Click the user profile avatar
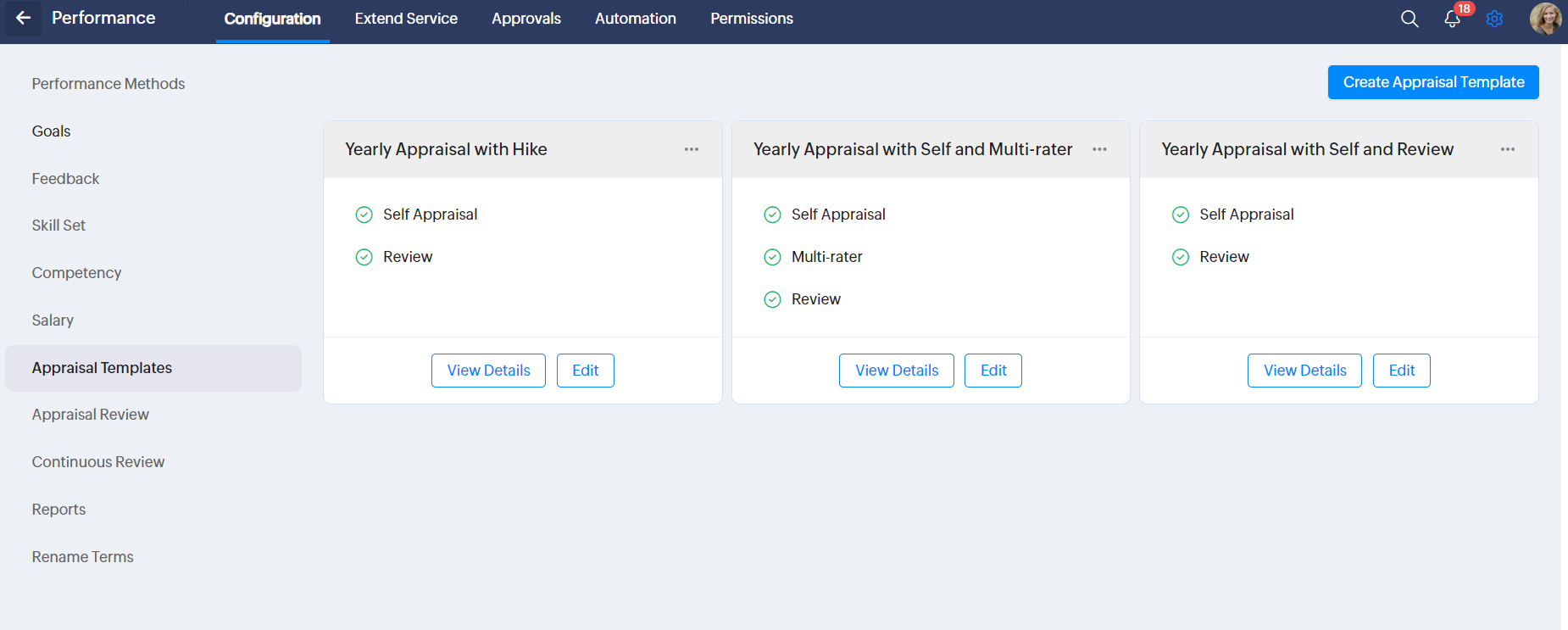 pos(1544,18)
